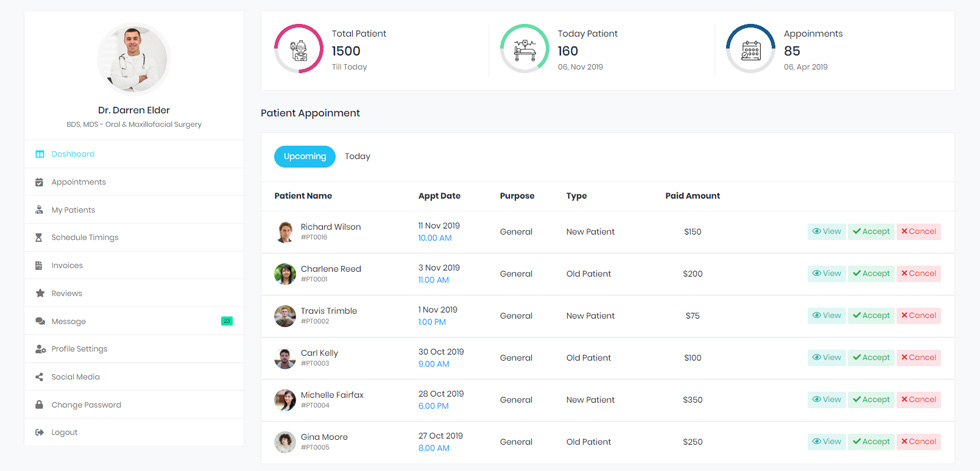Open Schedule Timings menu item

pos(134,238)
